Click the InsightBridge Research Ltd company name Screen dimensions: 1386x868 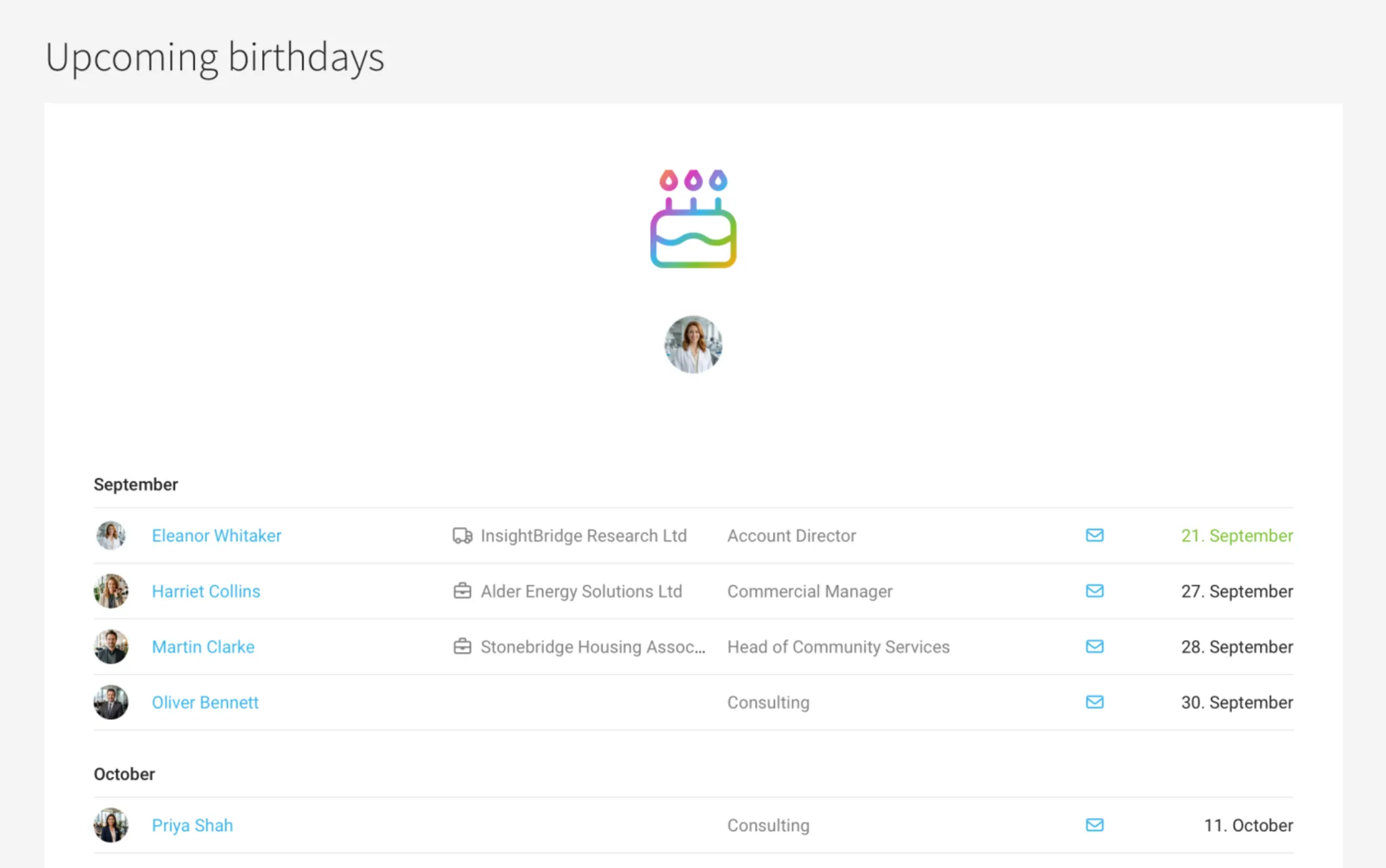(583, 536)
